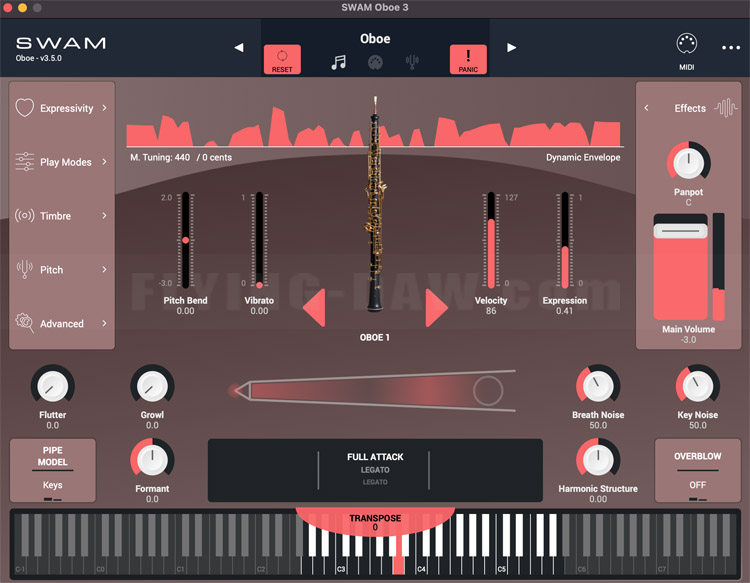Click the SWAM logo
The width and height of the screenshot is (750, 583).
tap(61, 44)
